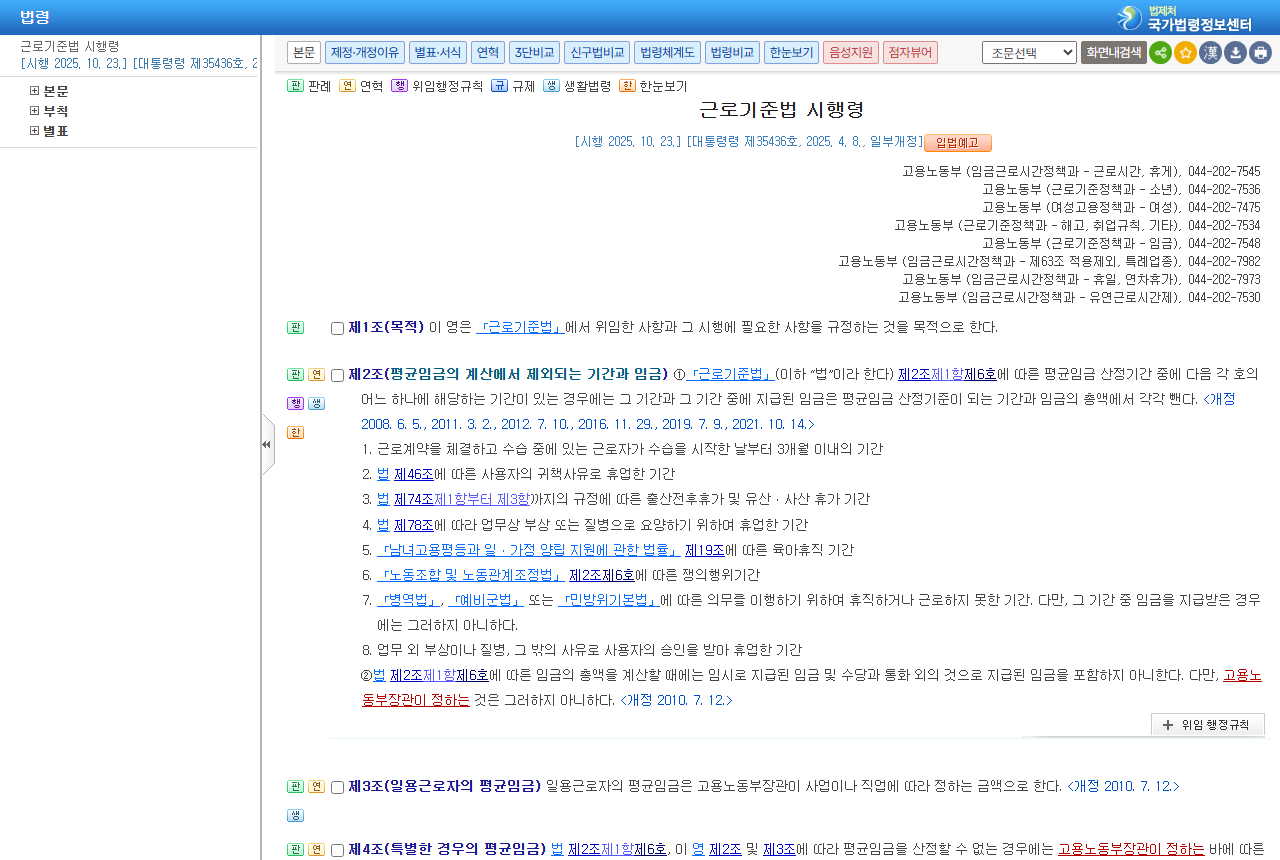Click the 화면내검색 button
This screenshot has height=860, width=1280.
click(x=1114, y=52)
